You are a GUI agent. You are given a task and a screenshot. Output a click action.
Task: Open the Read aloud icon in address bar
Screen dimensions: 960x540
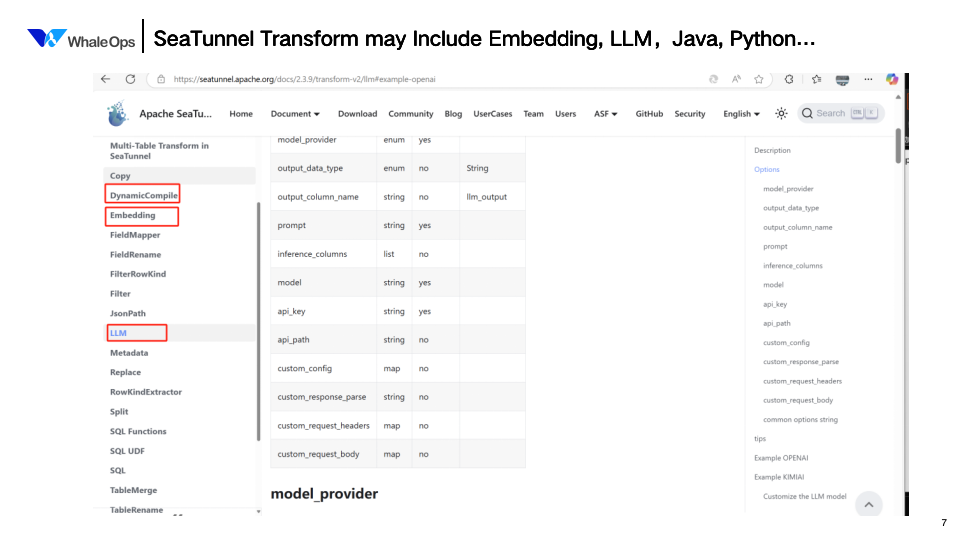736,79
